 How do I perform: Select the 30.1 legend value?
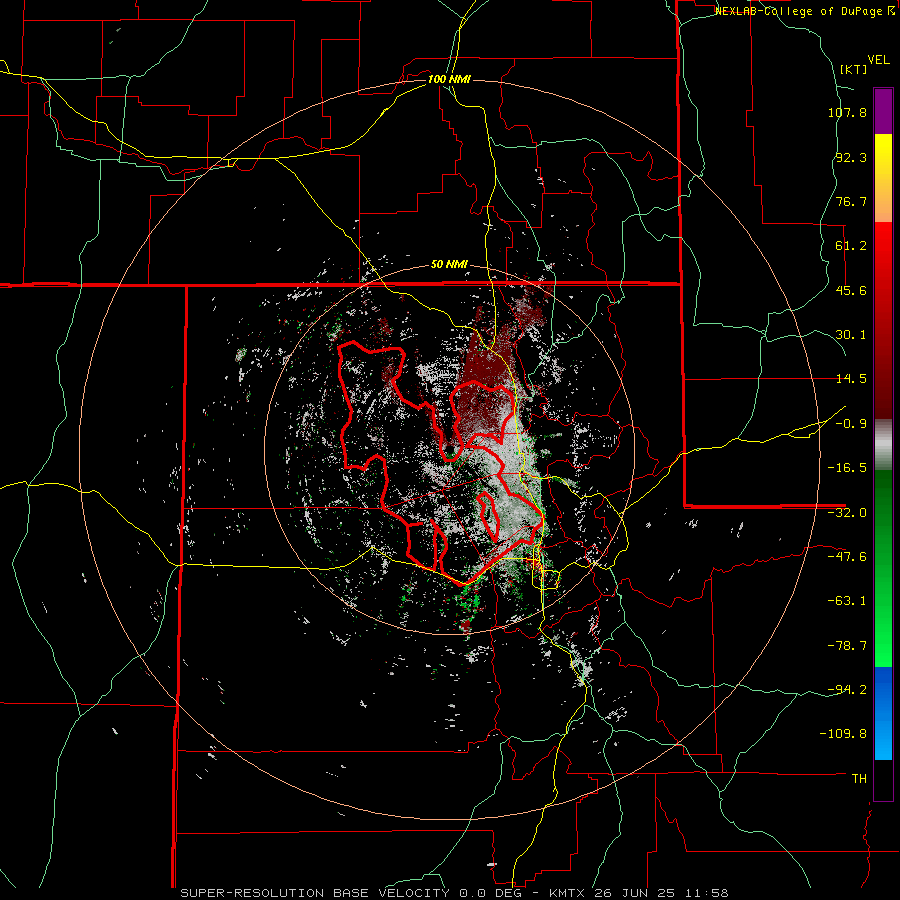coord(851,335)
